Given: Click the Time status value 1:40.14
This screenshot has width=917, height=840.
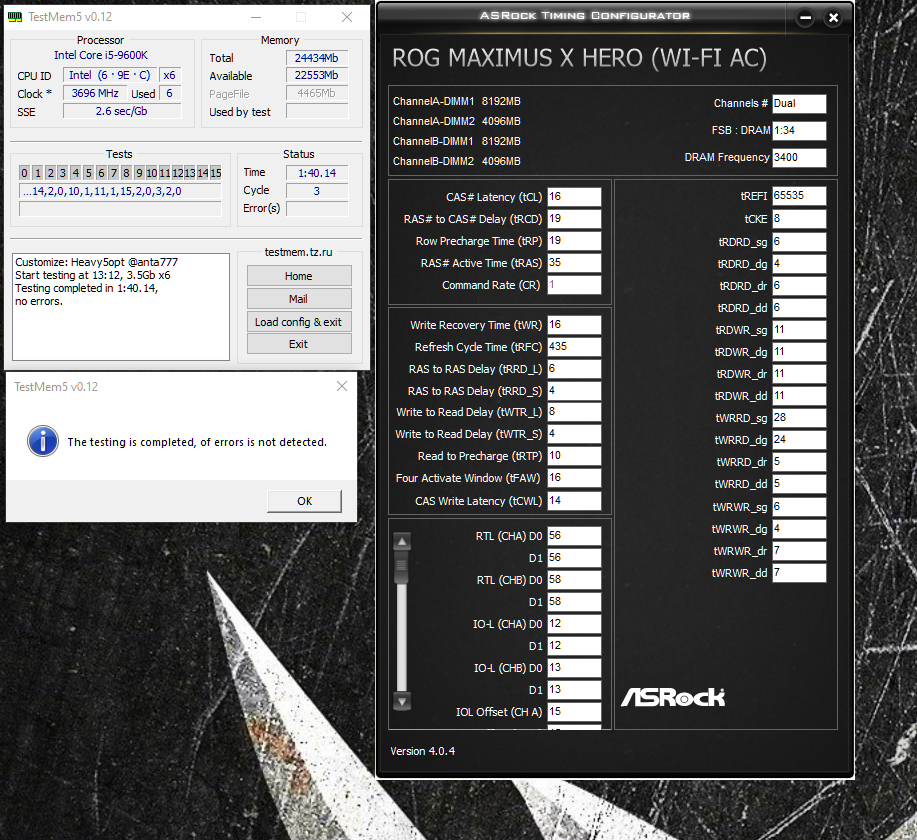Looking at the screenshot, I should pyautogui.click(x=316, y=173).
